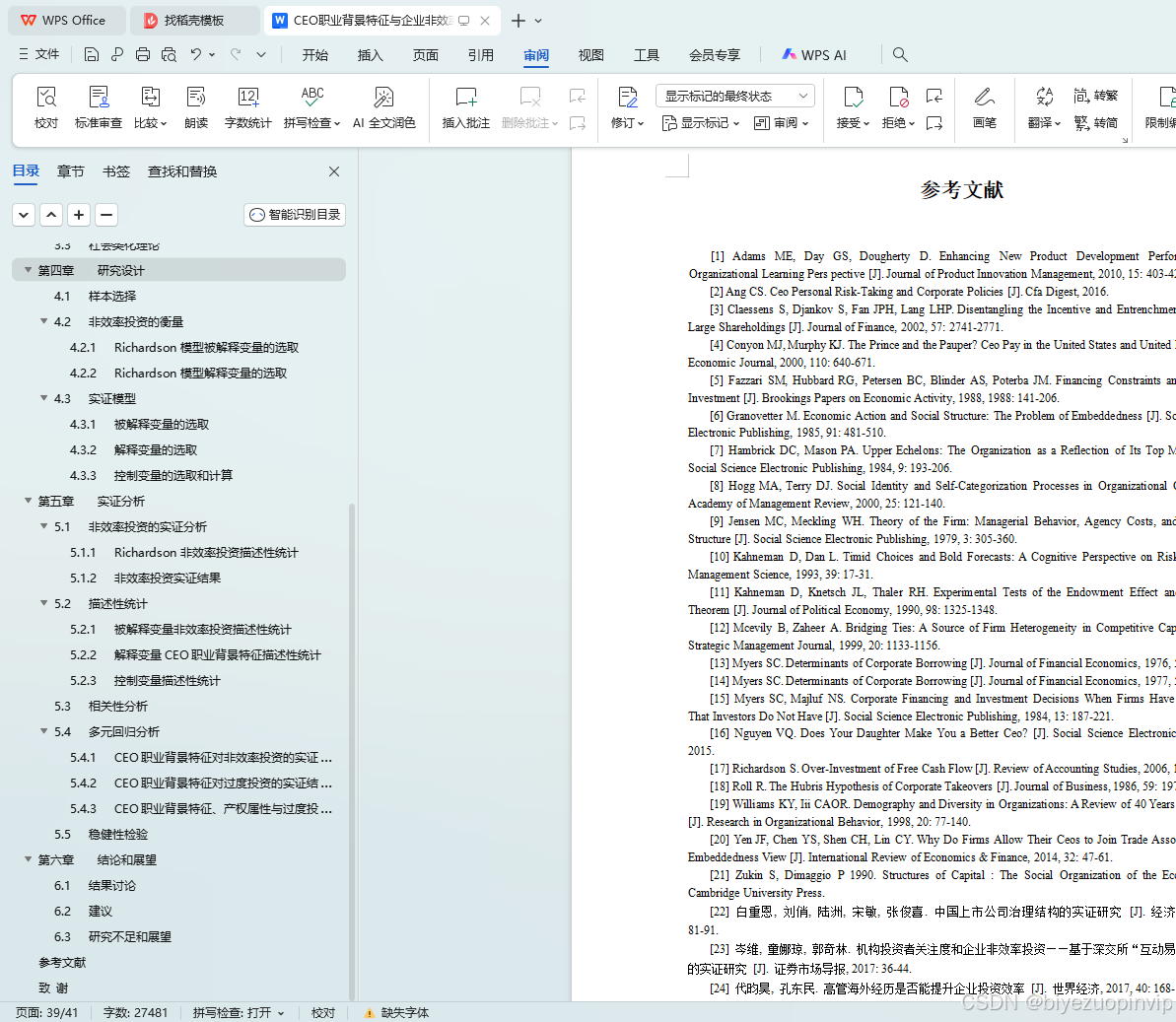Switch to the 开始 ribbon tab

[315, 55]
